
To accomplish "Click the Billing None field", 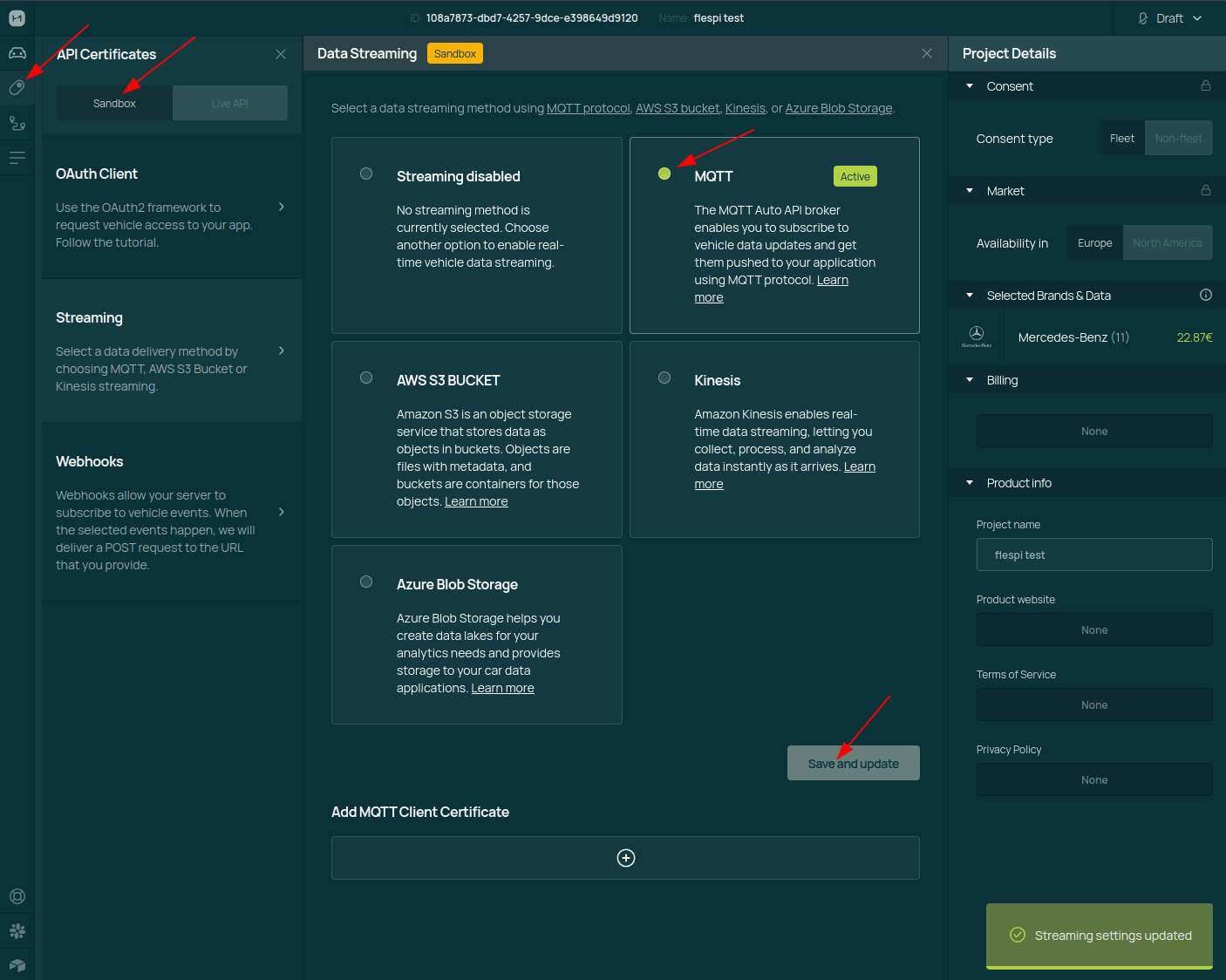I will [1094, 431].
